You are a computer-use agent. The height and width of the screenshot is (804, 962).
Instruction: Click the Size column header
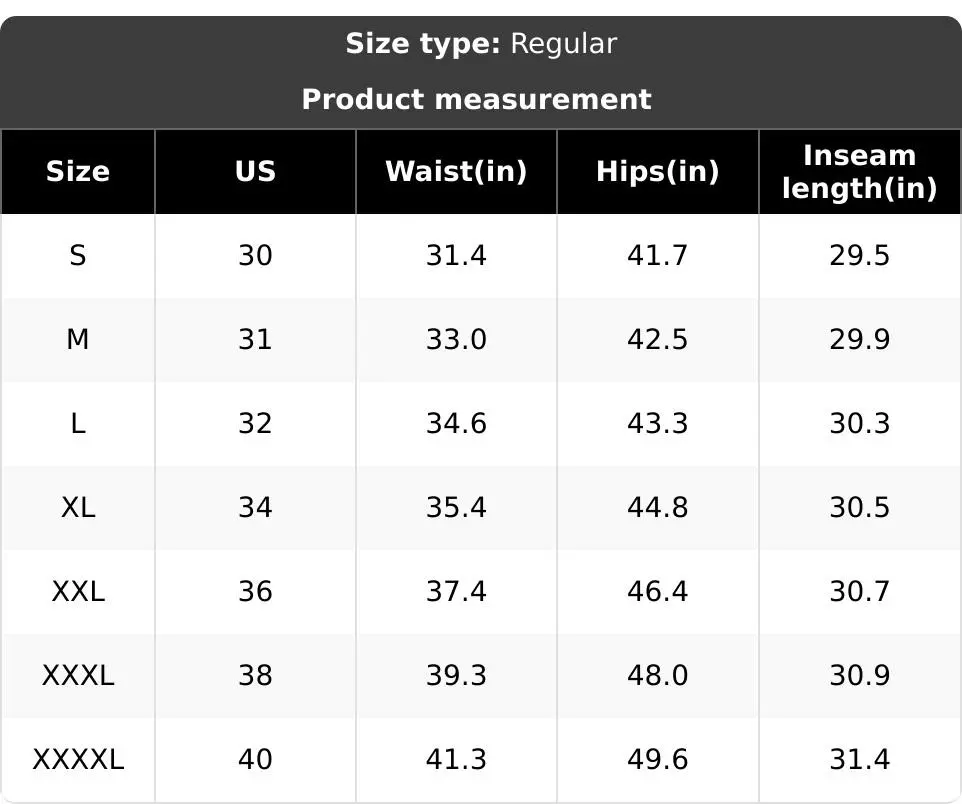tap(78, 171)
